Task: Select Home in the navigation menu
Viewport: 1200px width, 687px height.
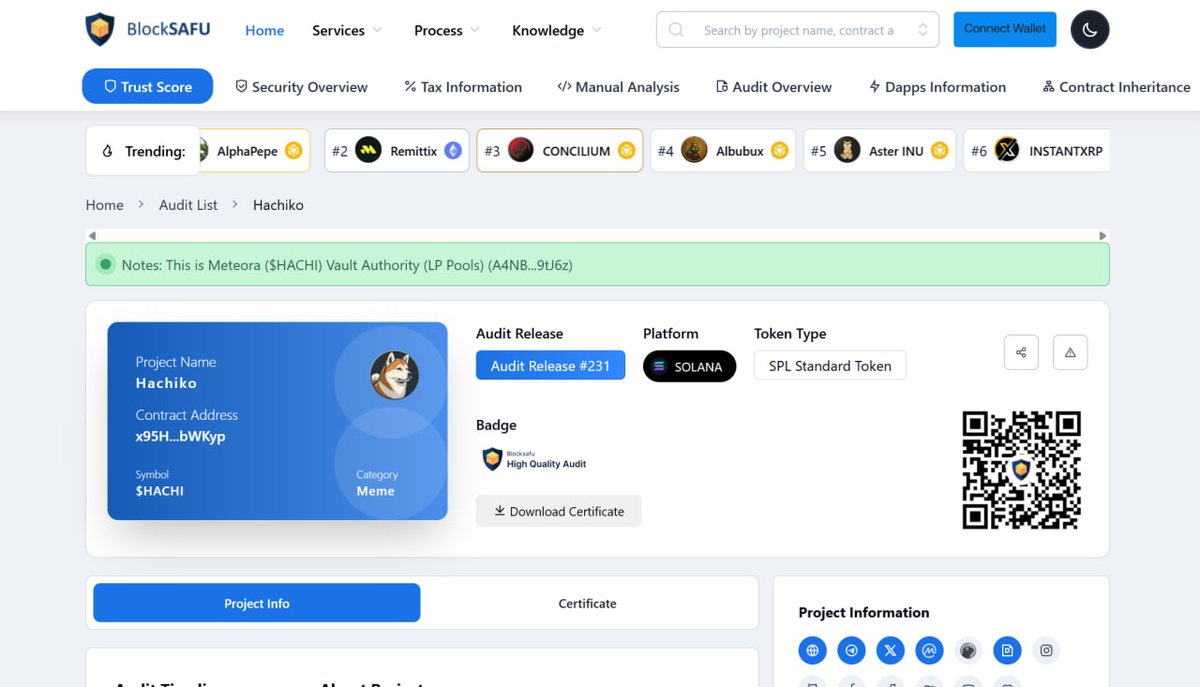Action: pos(264,30)
